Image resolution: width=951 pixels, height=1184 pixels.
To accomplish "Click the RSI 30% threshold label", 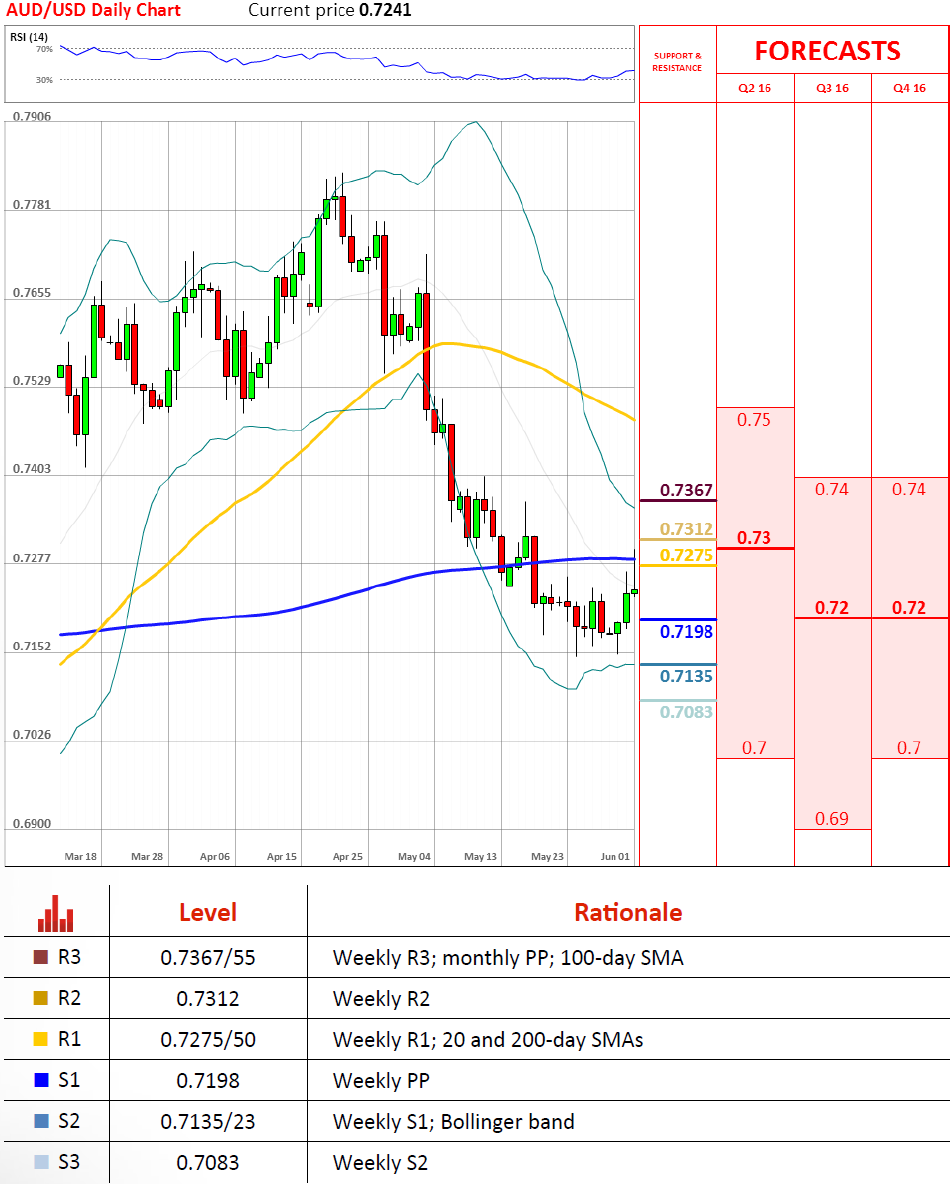I will click(45, 79).
